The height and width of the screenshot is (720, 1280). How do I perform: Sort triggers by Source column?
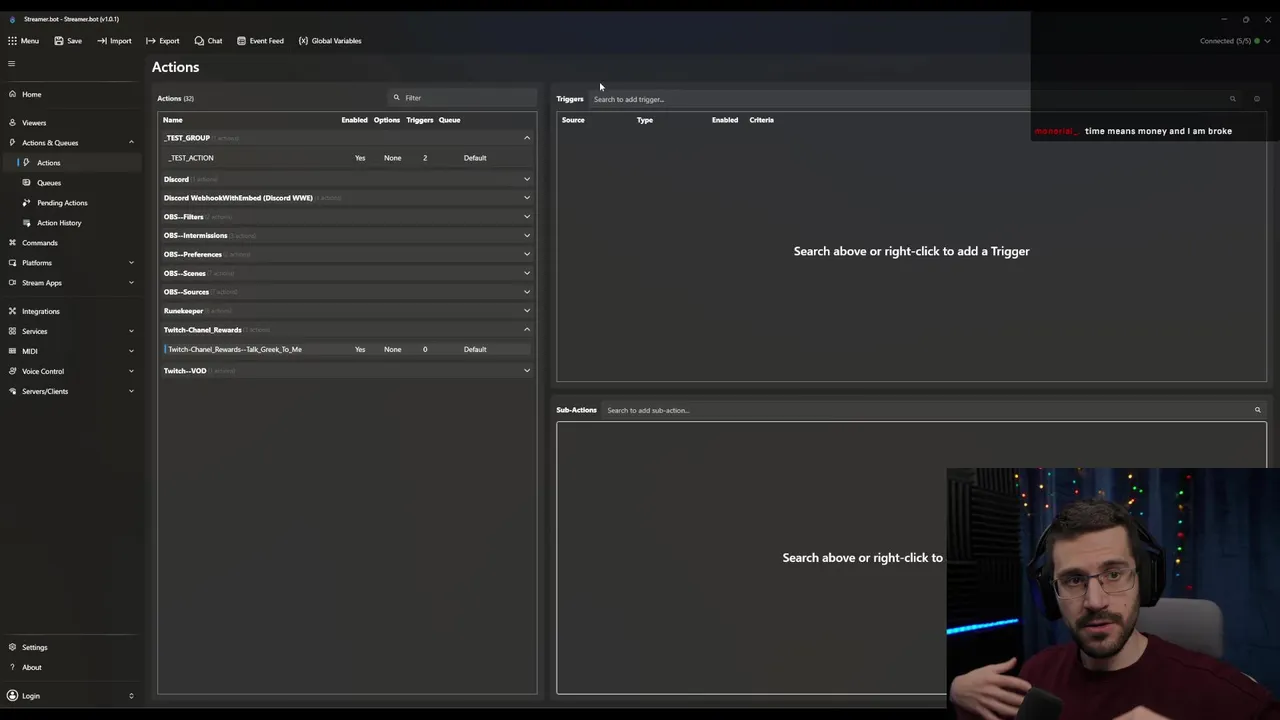[573, 120]
